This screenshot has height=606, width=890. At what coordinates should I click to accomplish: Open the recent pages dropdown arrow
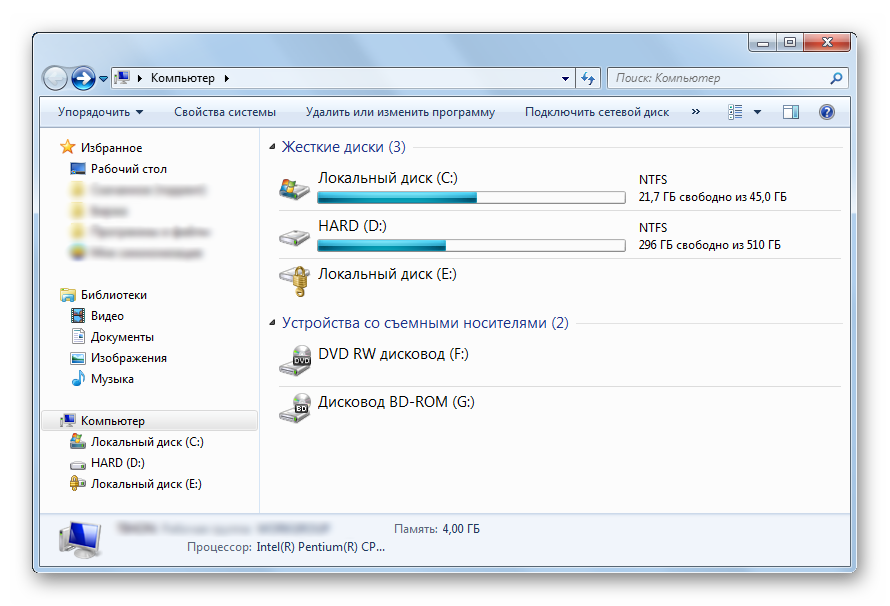pyautogui.click(x=103, y=79)
